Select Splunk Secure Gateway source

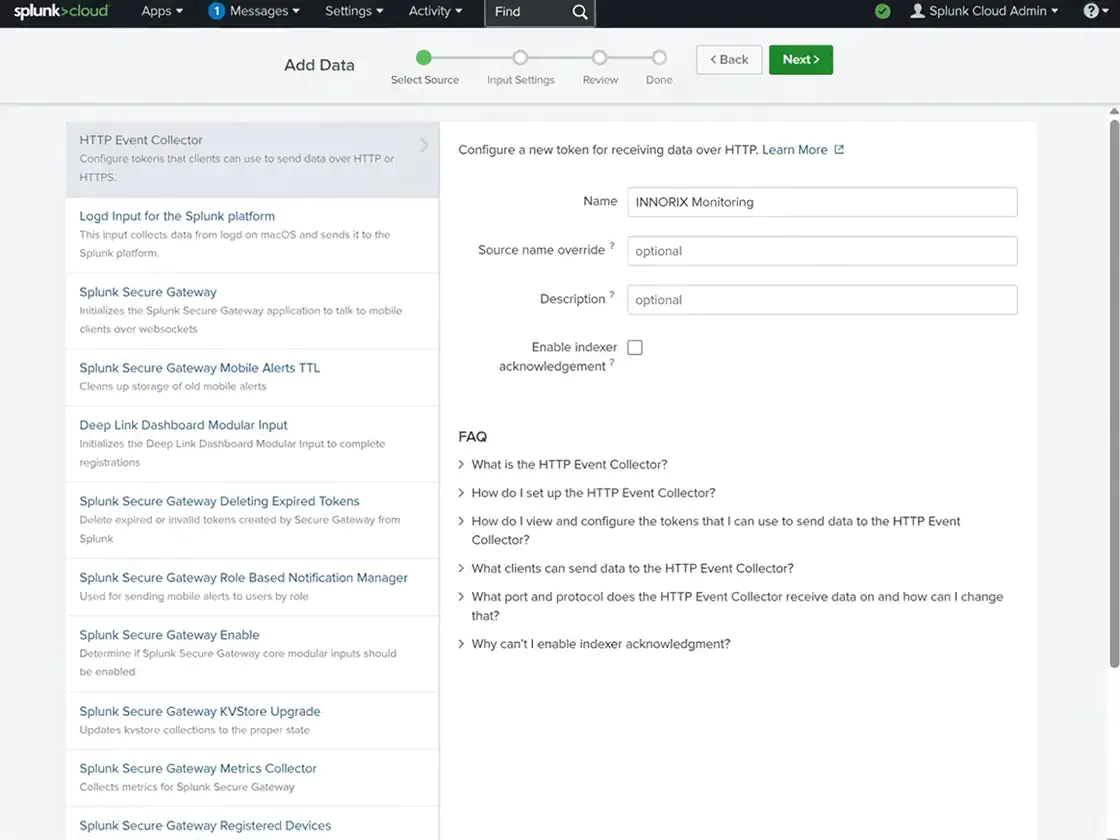click(x=253, y=311)
